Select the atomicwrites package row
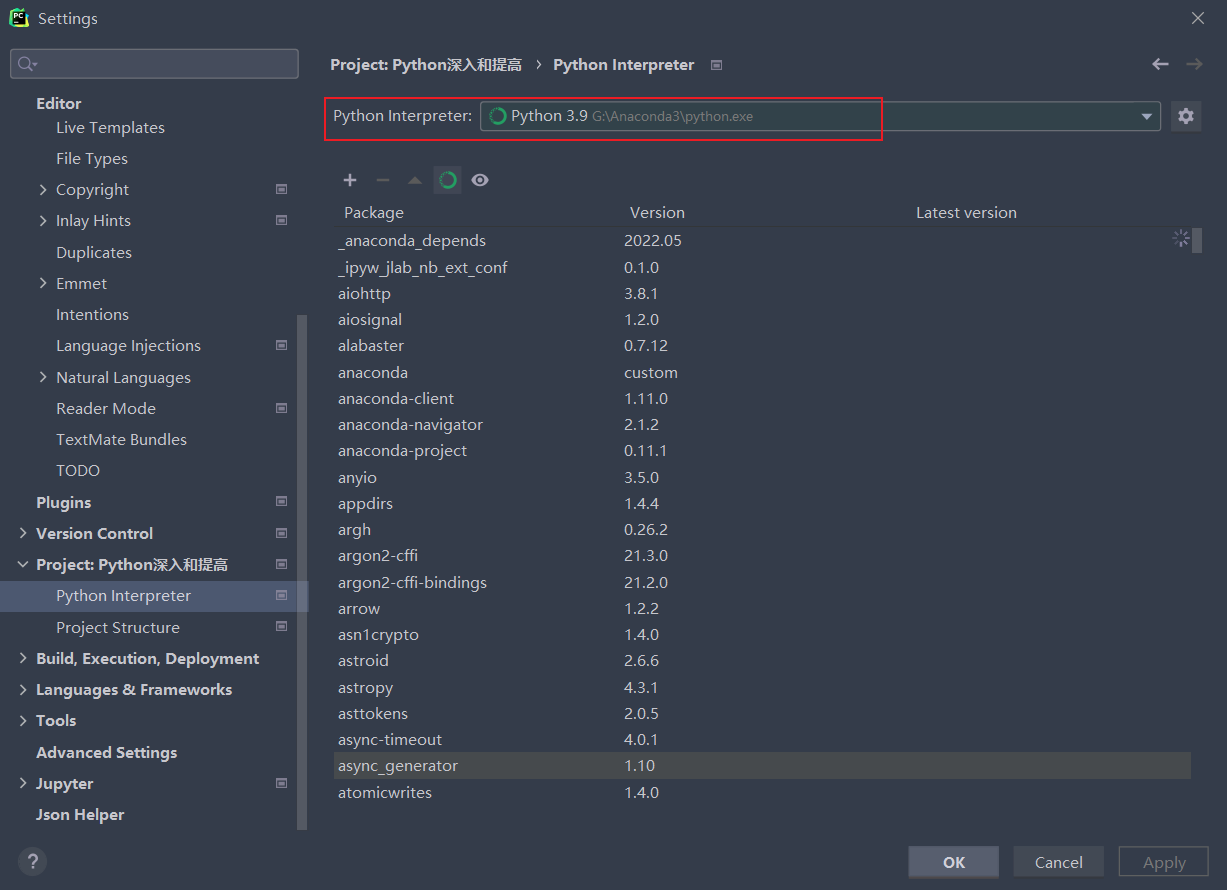1227x890 pixels. click(x=762, y=792)
